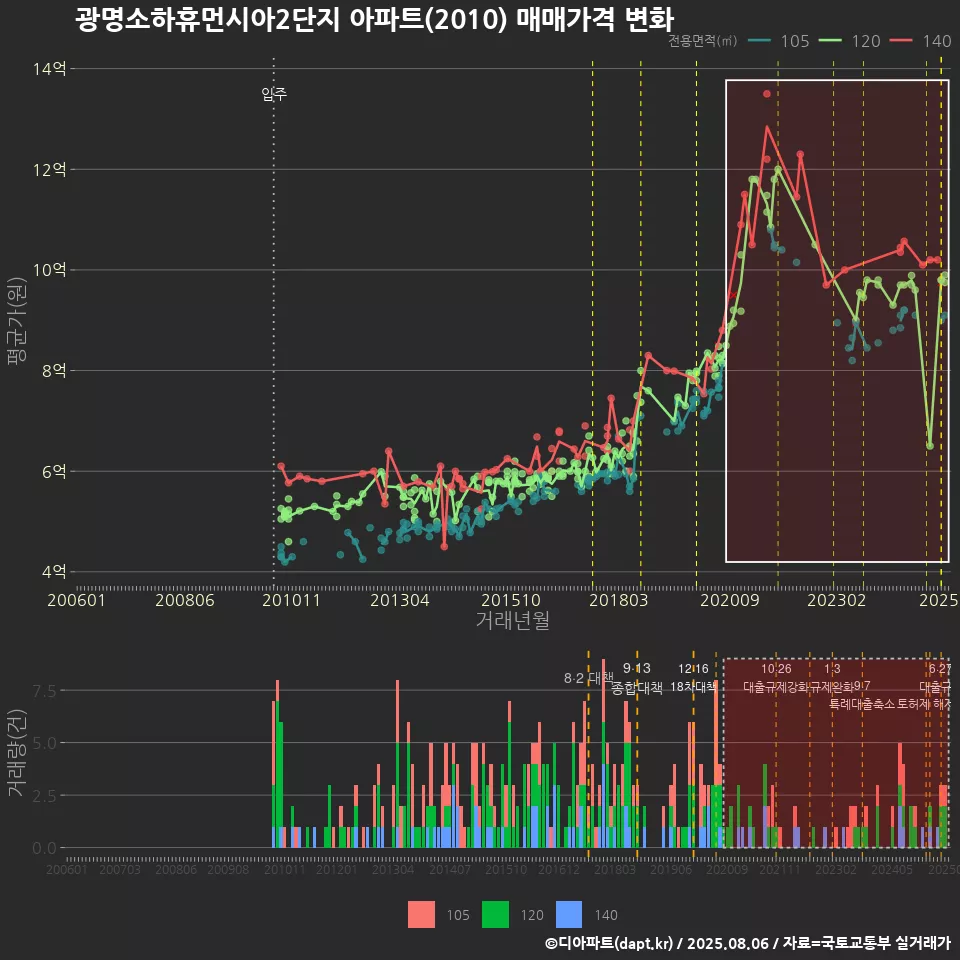This screenshot has height=960, width=960.
Task: Click the 10억 price axis label
Action: (x=50, y=270)
